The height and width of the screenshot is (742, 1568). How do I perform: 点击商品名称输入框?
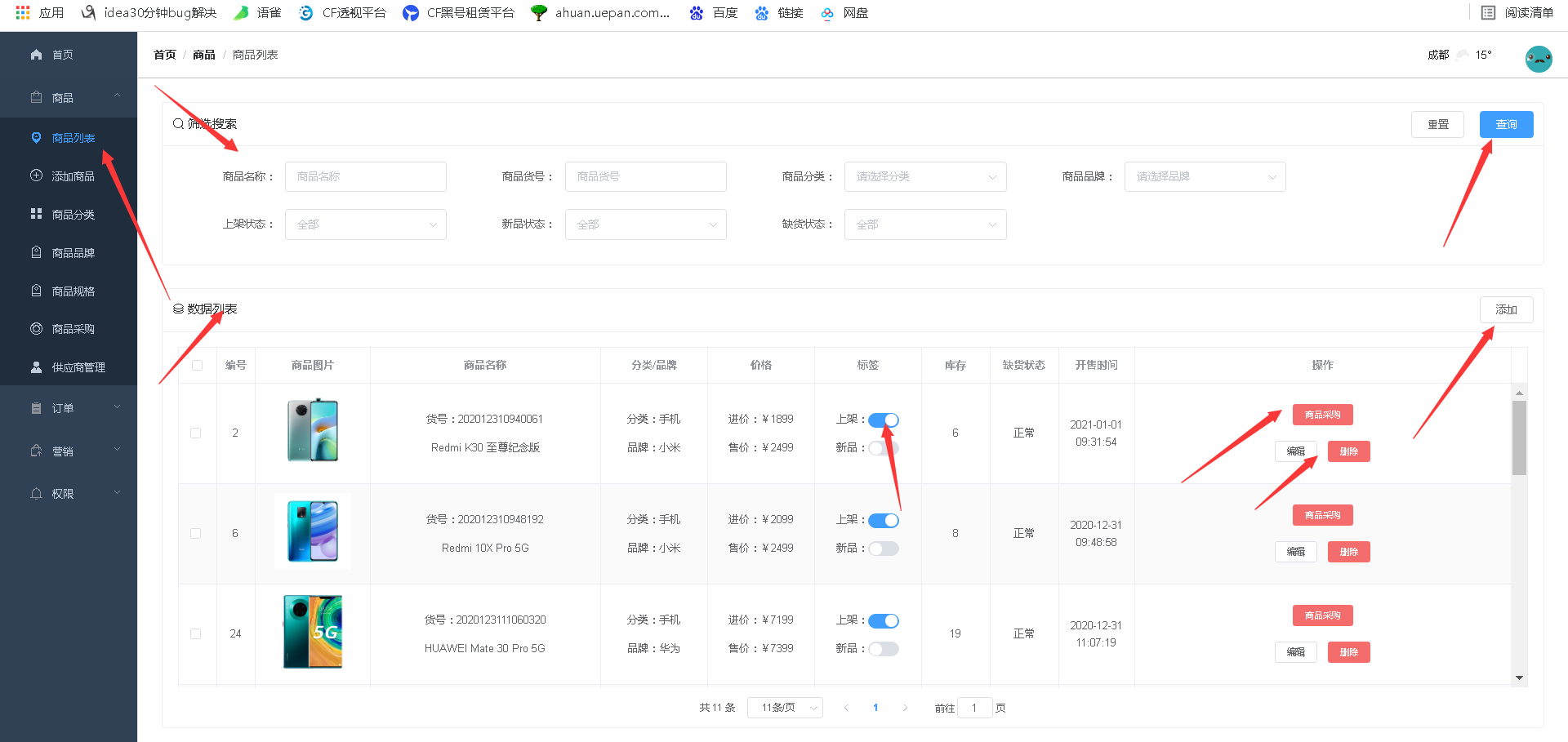click(x=365, y=176)
